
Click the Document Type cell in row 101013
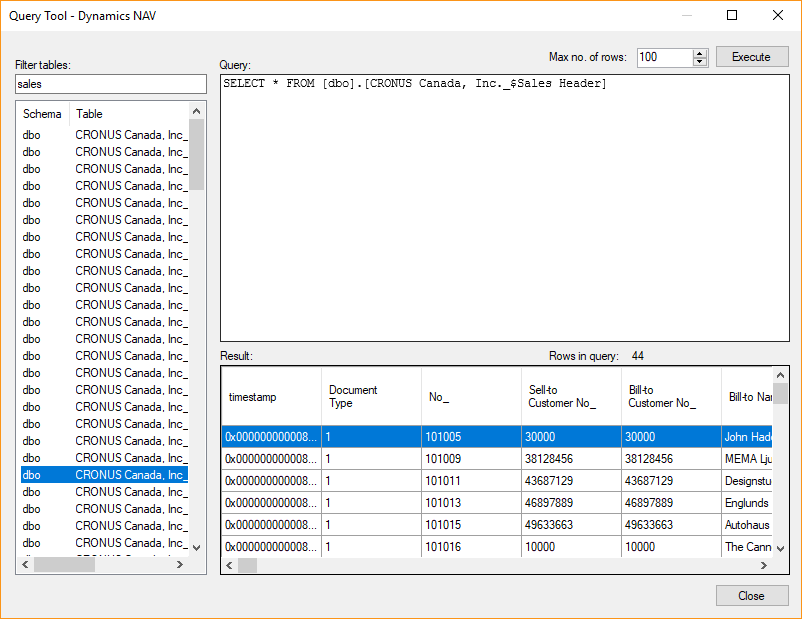click(x=372, y=503)
